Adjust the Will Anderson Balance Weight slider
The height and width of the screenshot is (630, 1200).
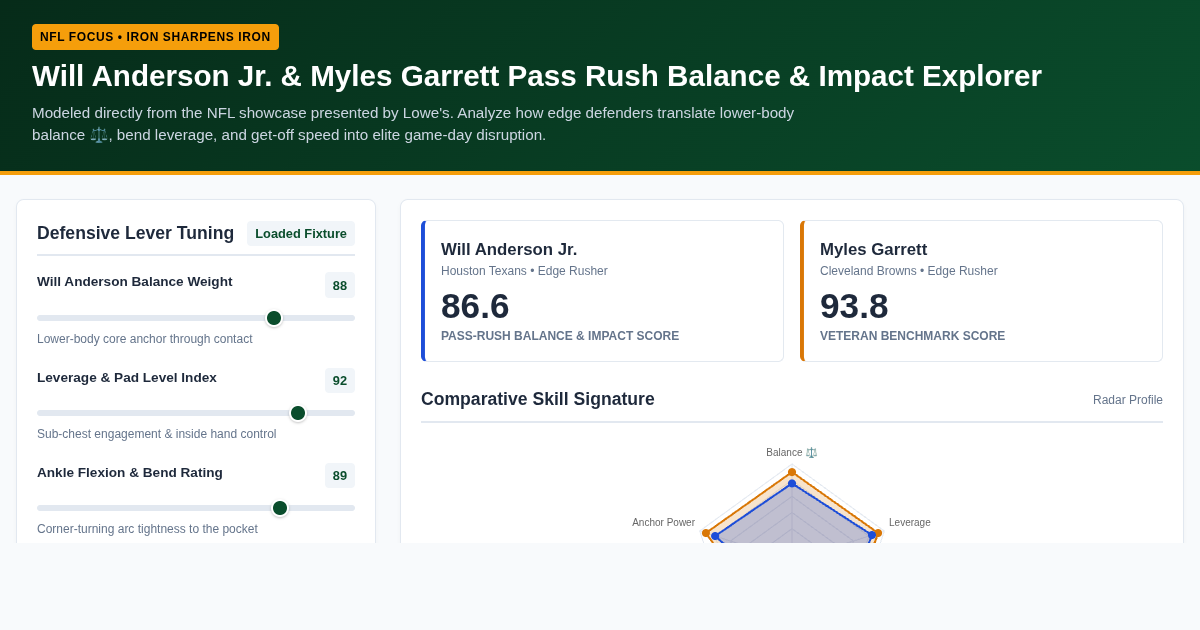pyautogui.click(x=196, y=318)
